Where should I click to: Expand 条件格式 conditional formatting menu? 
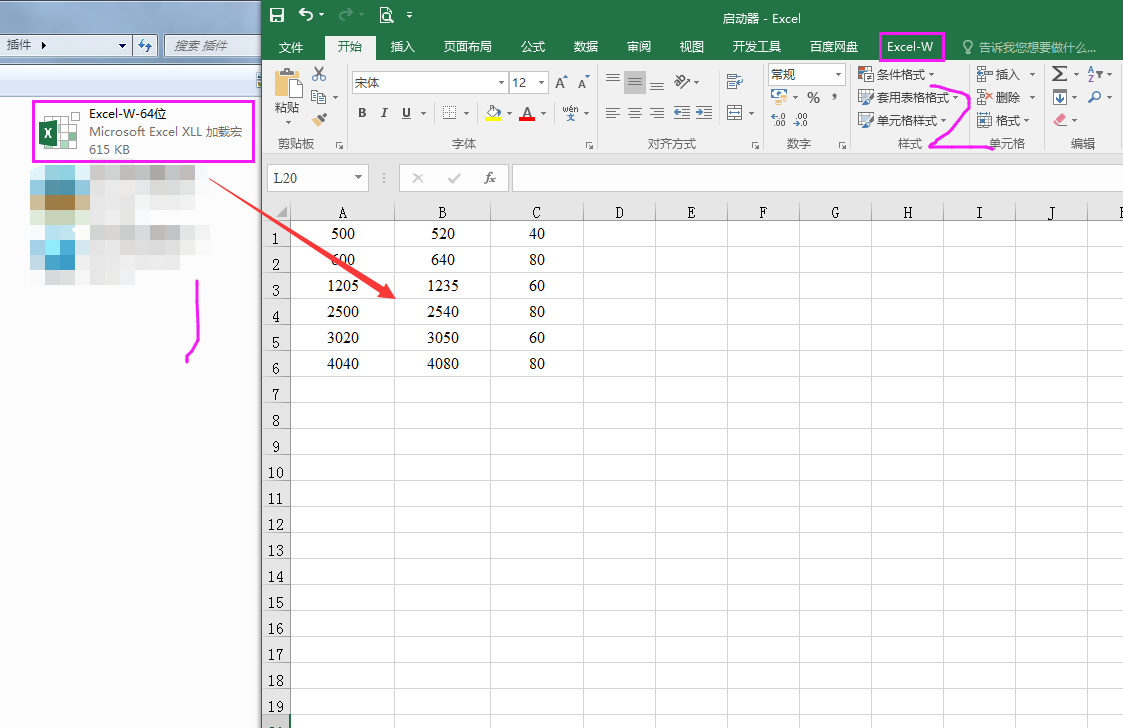pyautogui.click(x=897, y=74)
